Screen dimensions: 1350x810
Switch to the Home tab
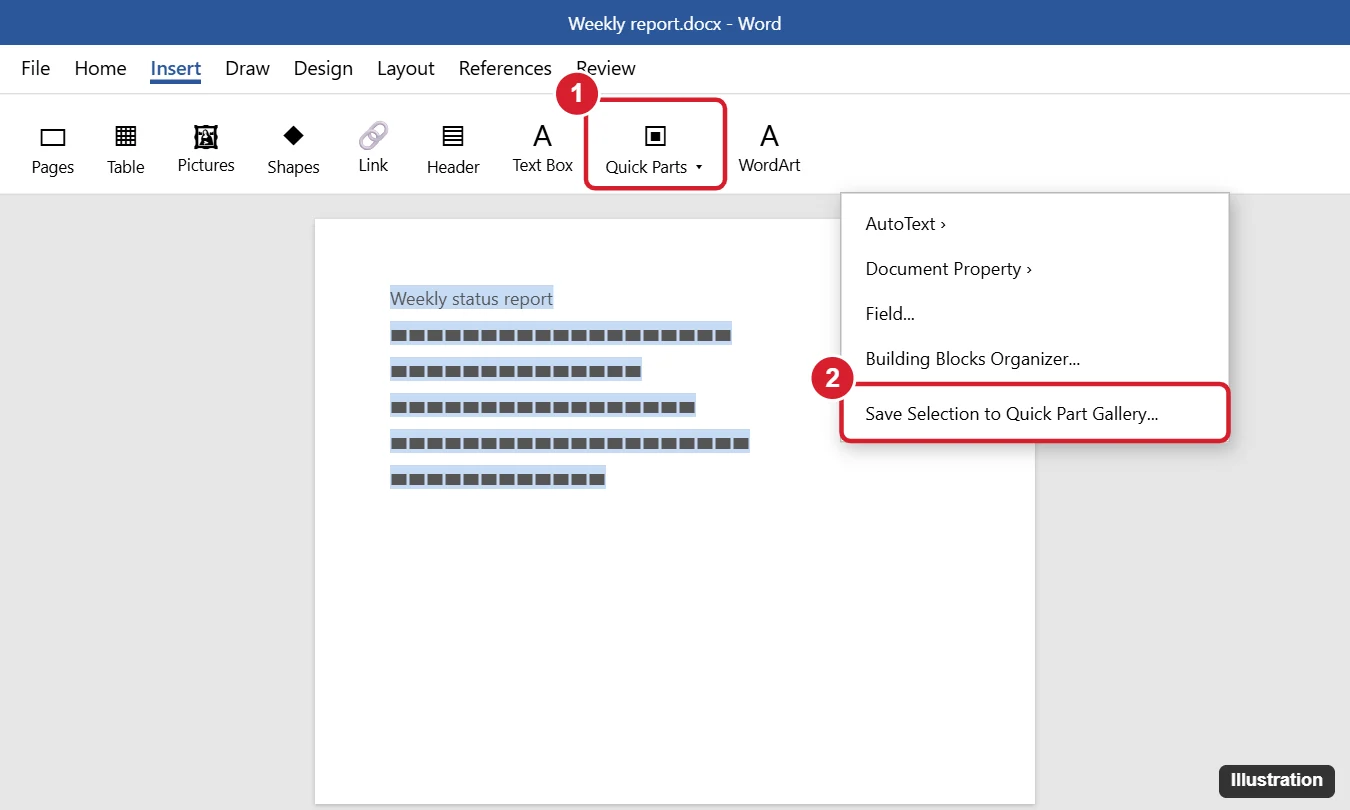[x=100, y=68]
